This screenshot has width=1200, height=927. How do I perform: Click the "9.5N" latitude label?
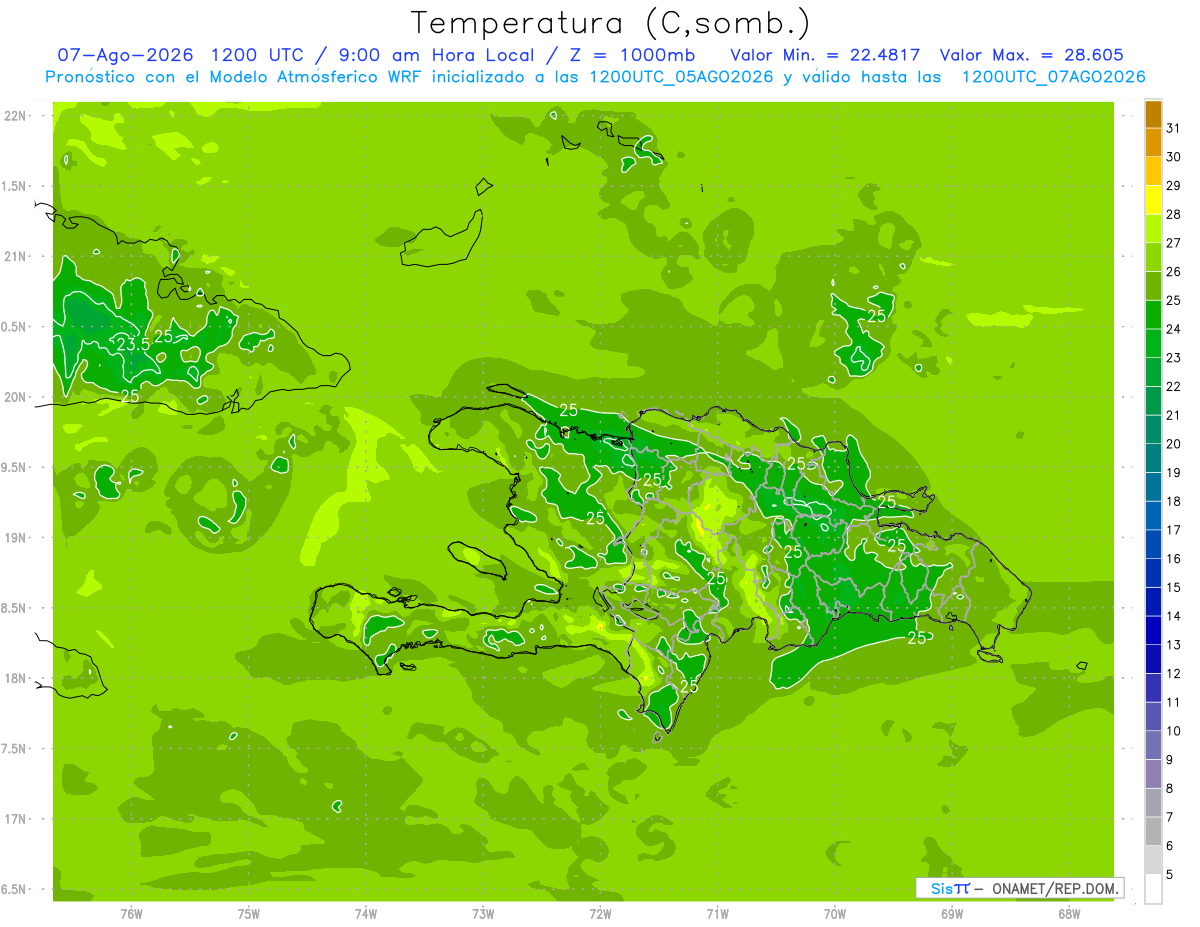[x=15, y=467]
